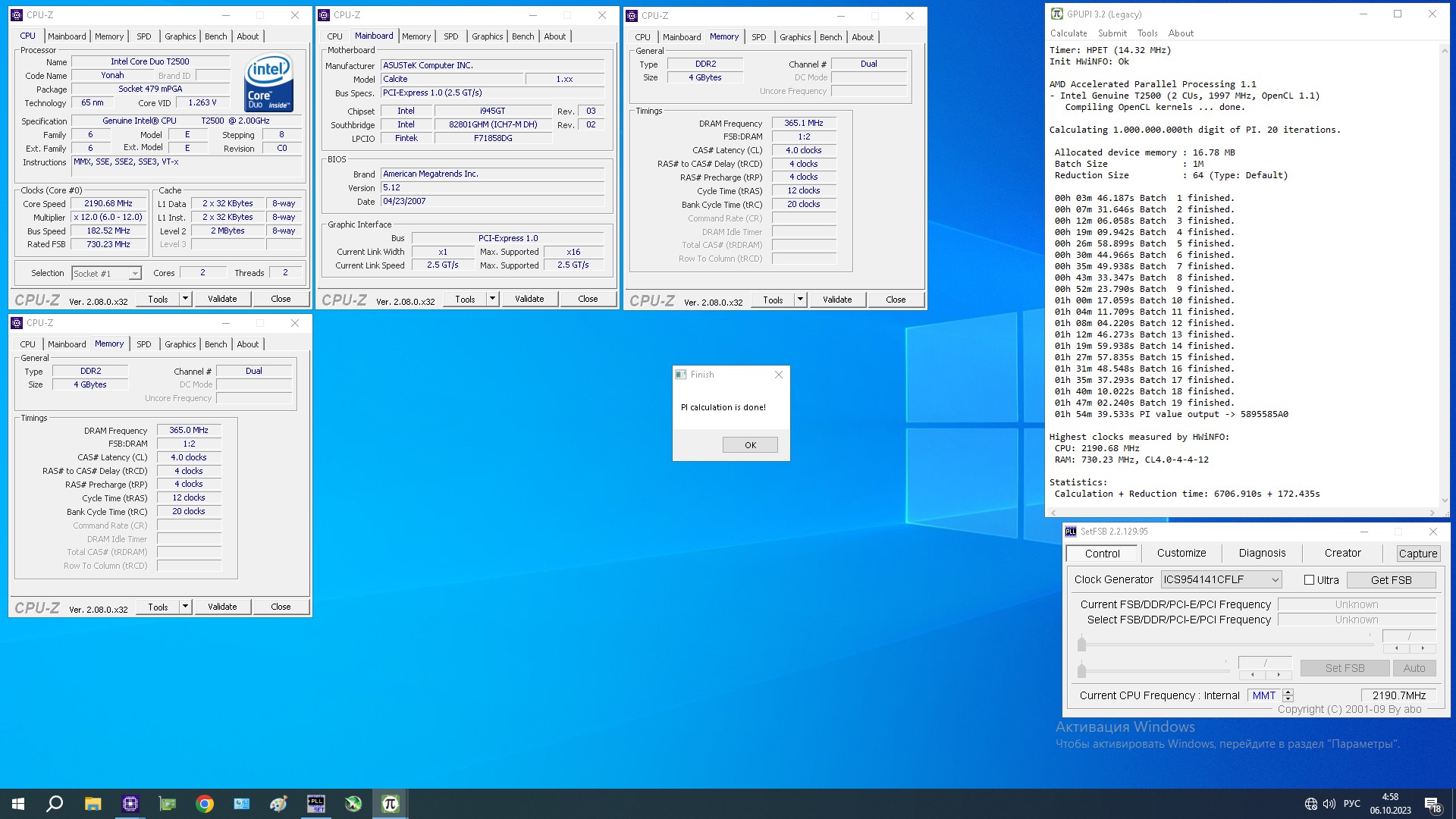1456x819 pixels.
Task: Click the green circuit board taskbar icon
Action: 167,804
